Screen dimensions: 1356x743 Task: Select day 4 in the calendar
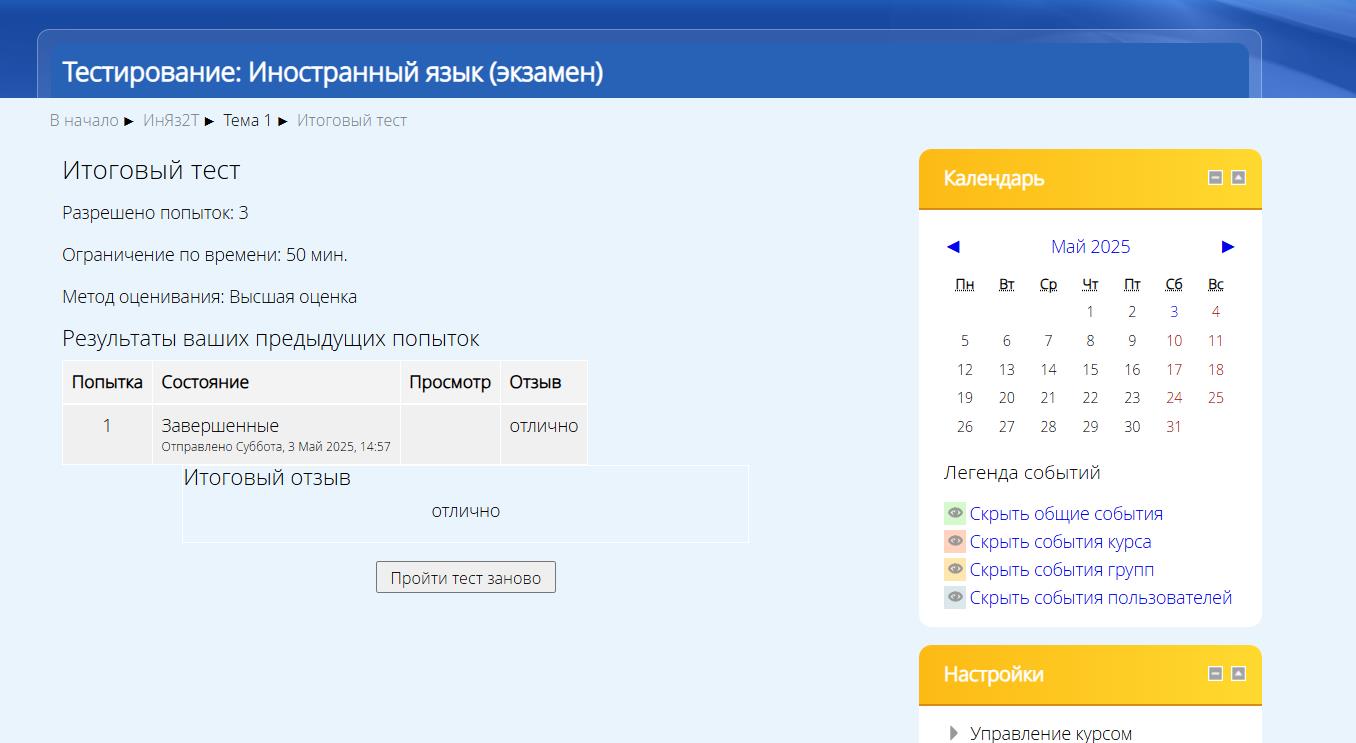click(1216, 312)
